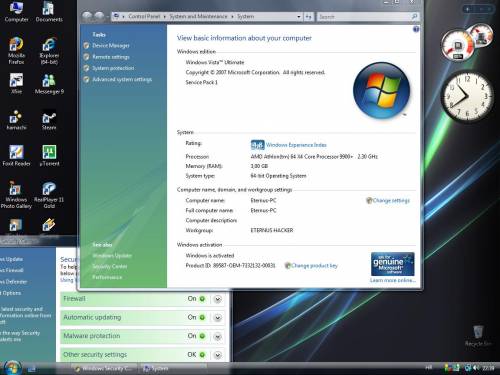
Task: Expand the Malware protection section chevron
Action: (218, 336)
